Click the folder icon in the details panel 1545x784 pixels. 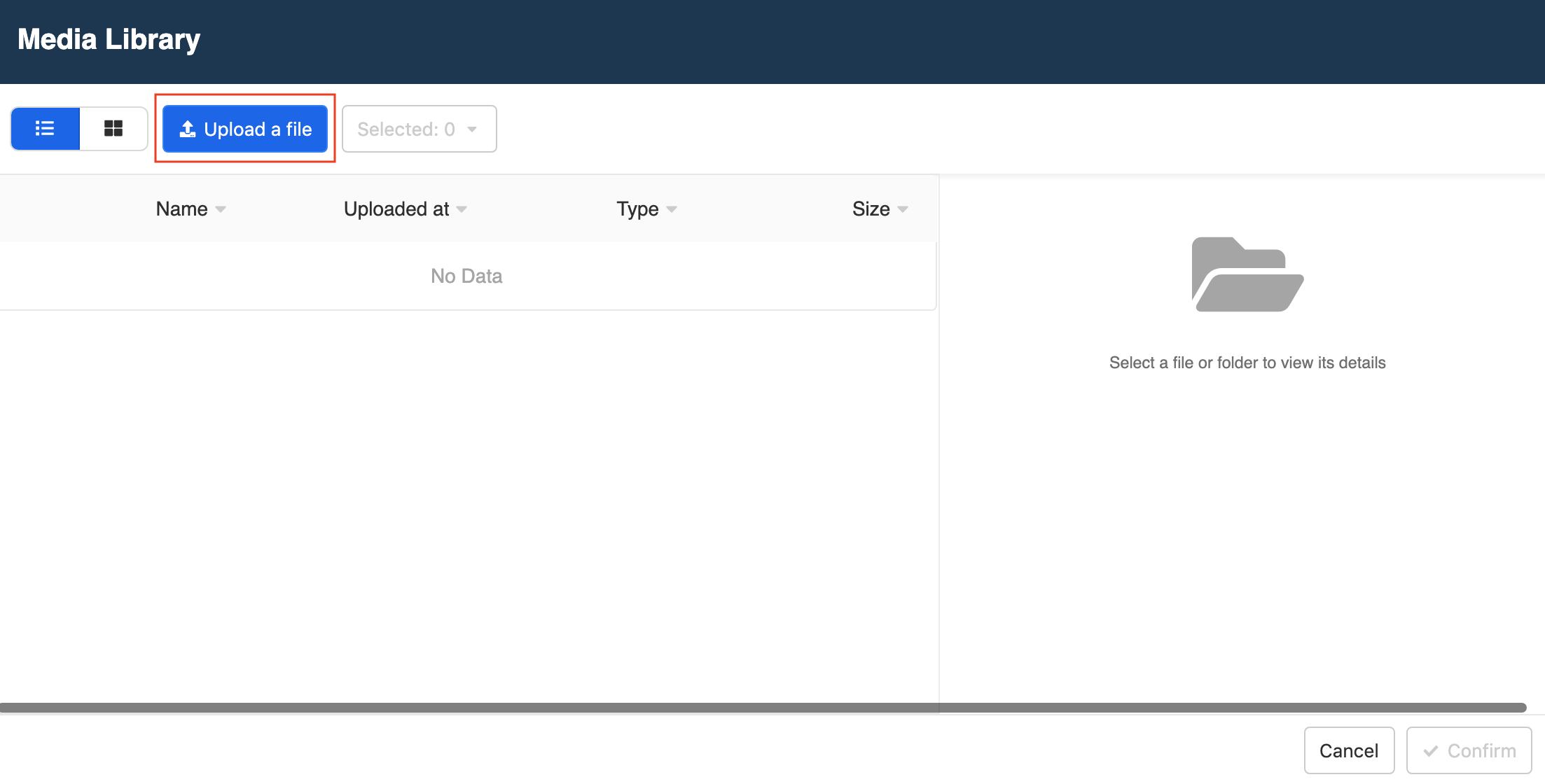tap(1247, 274)
